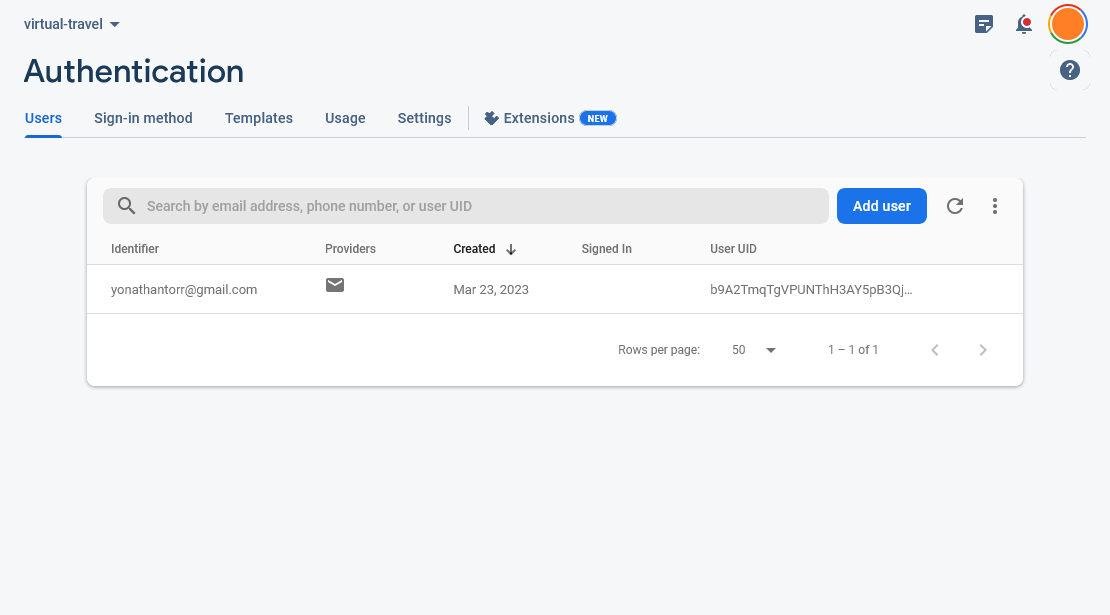
Task: Click your account avatar
Action: pyautogui.click(x=1067, y=23)
